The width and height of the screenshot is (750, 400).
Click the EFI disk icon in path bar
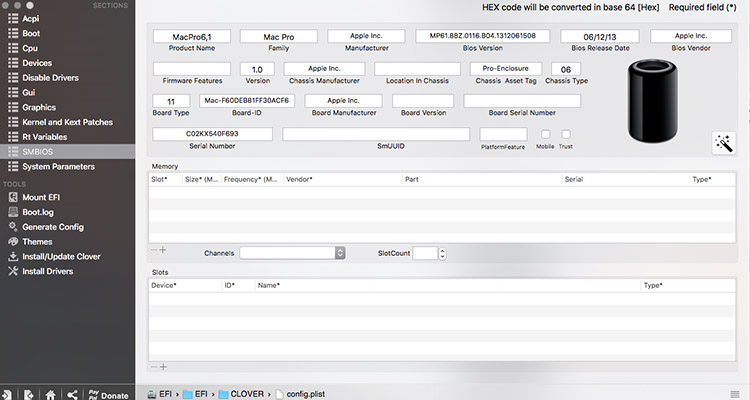pos(152,394)
